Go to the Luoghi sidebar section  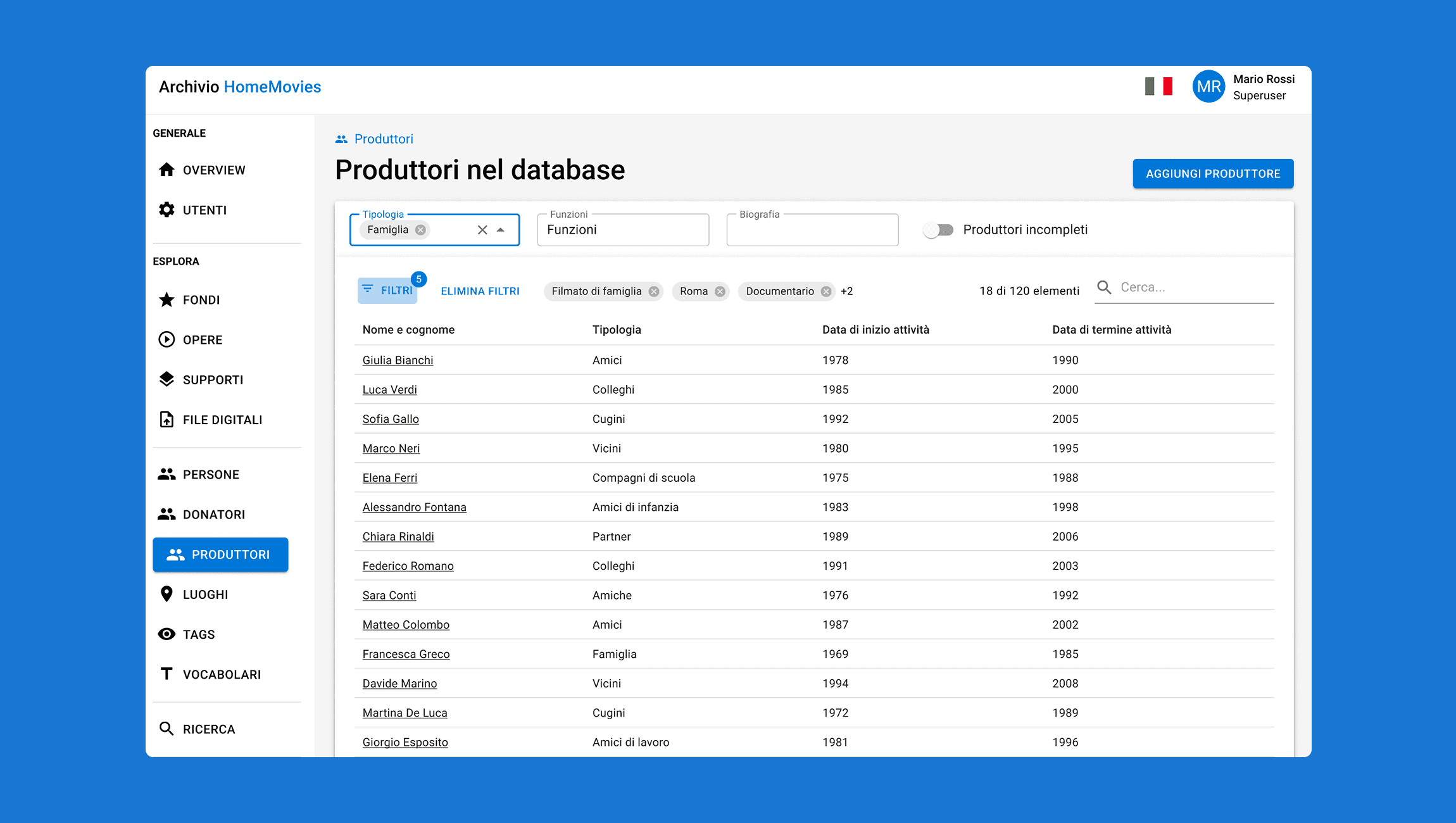point(205,594)
